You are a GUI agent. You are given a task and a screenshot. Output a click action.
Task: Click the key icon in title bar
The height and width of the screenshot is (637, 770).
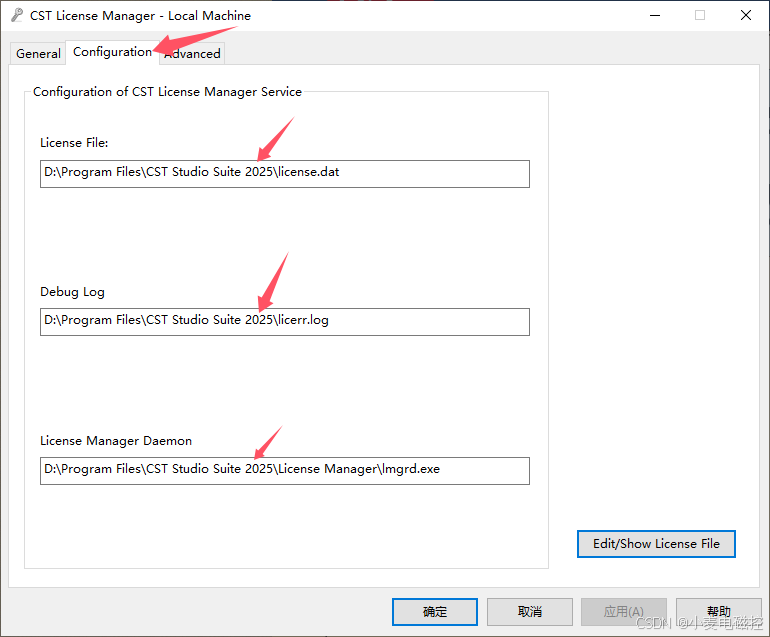(x=17, y=15)
